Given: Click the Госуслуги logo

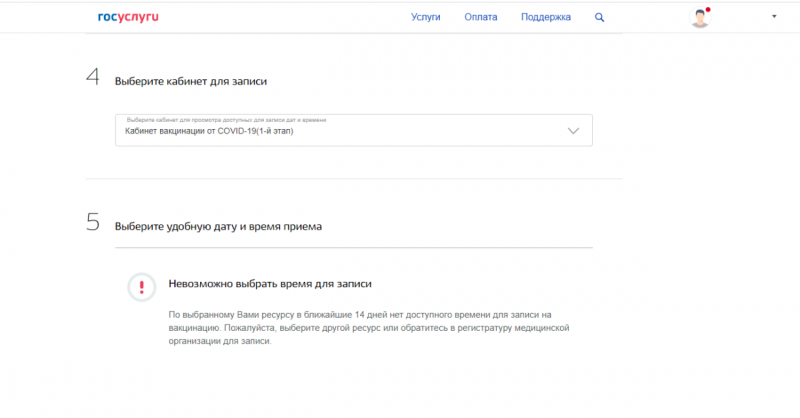Looking at the screenshot, I should pos(128,17).
